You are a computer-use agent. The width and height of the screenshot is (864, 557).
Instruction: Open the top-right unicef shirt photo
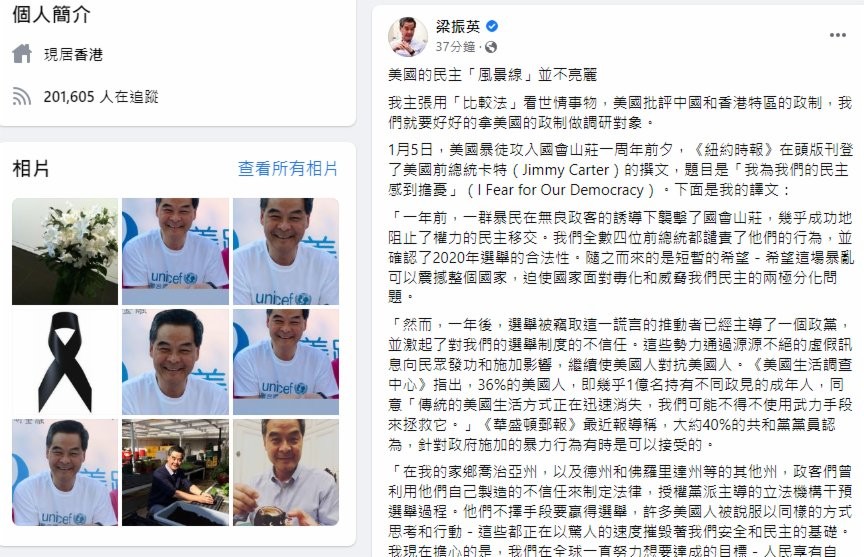286,251
